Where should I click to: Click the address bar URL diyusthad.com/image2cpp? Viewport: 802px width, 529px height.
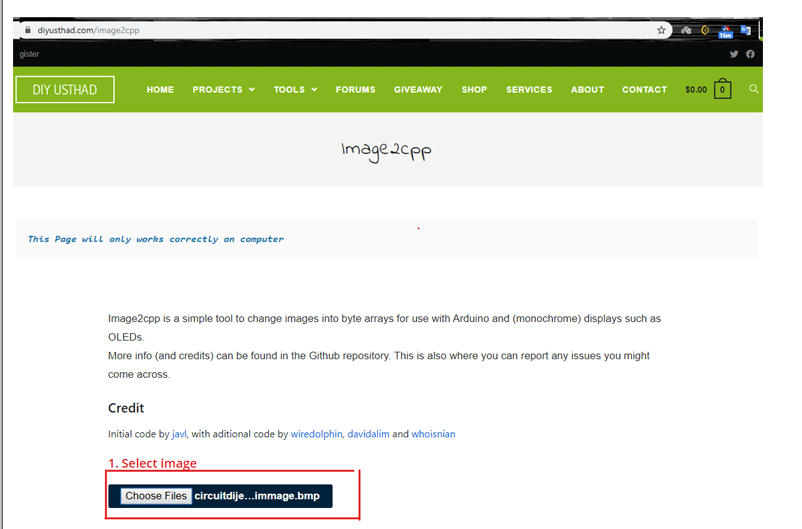coord(88,30)
